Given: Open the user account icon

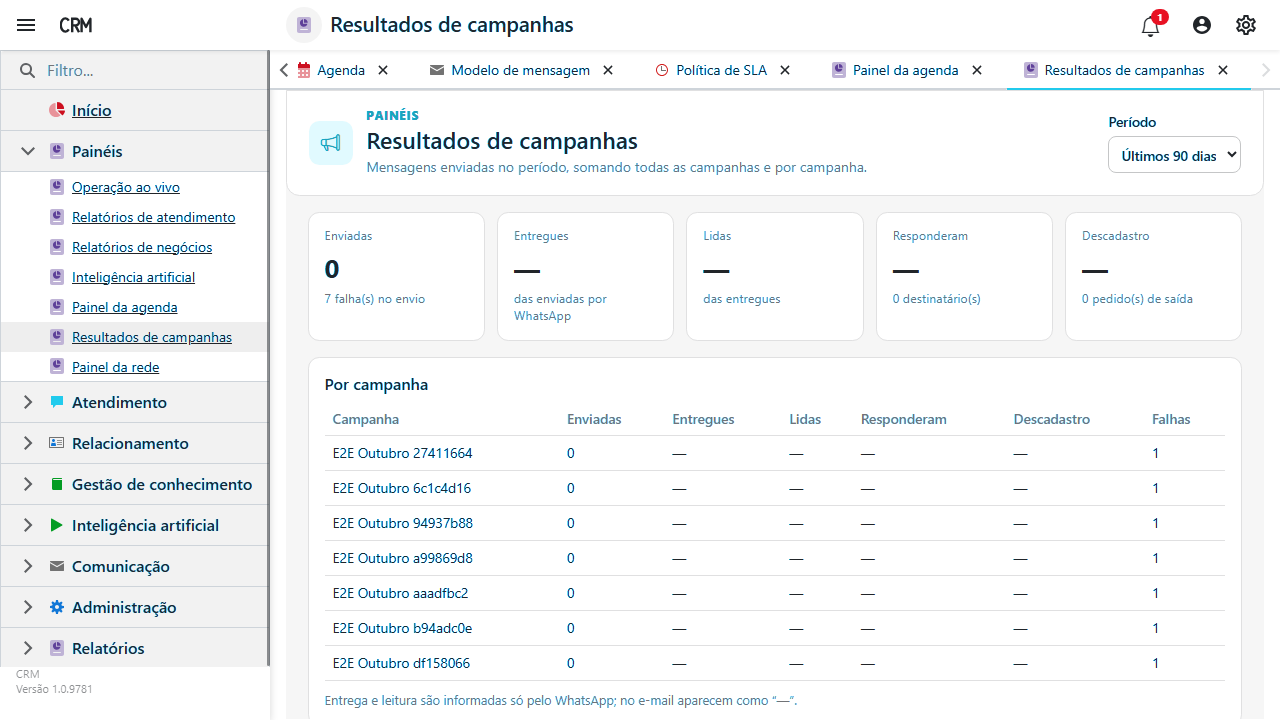Looking at the screenshot, I should [x=1202, y=25].
